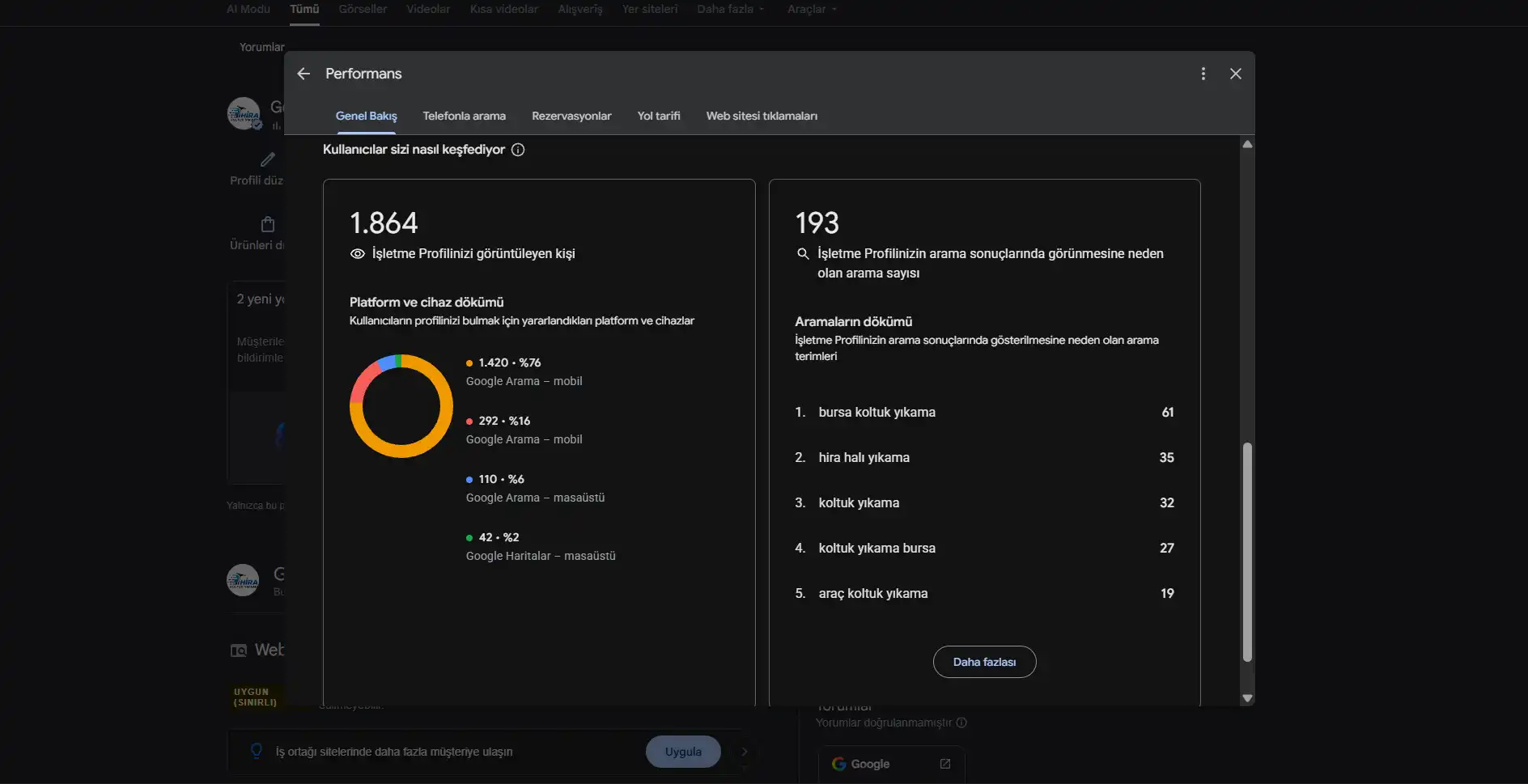The image size is (1528, 784).
Task: Click the lightbulb icon in ad suggestion
Action: tap(257, 751)
